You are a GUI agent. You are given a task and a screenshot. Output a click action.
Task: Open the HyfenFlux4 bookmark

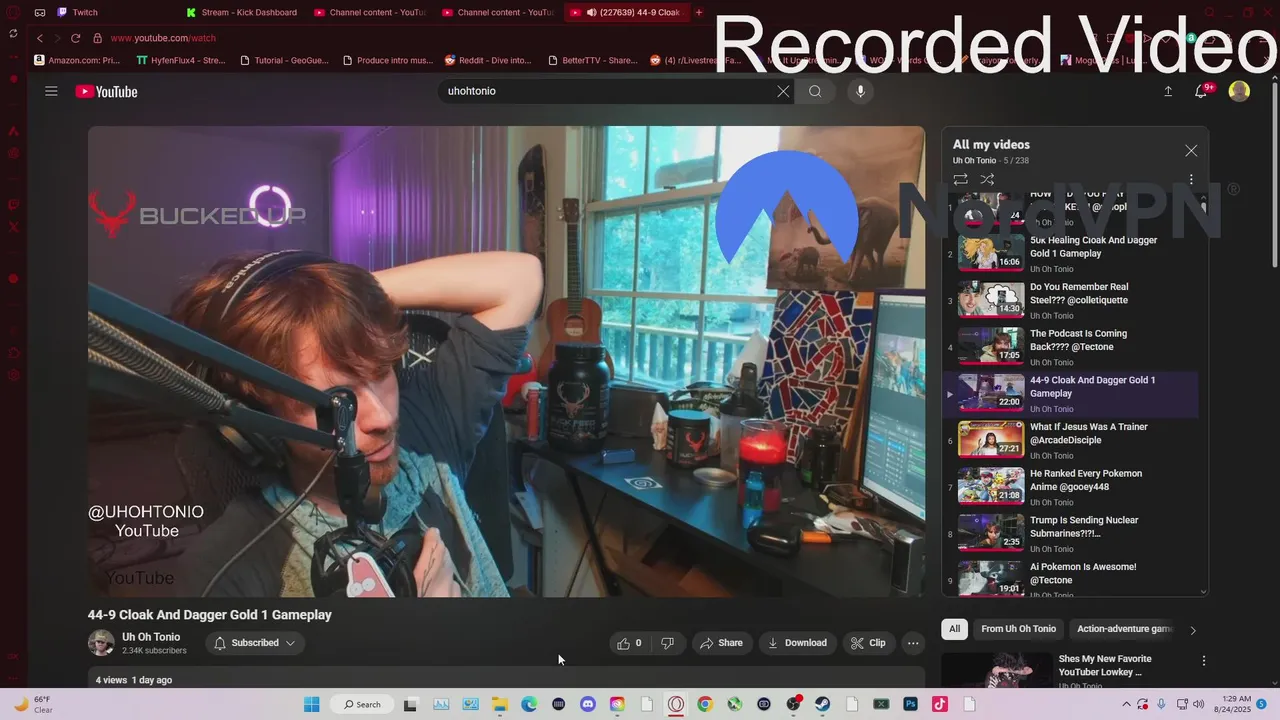(x=182, y=60)
